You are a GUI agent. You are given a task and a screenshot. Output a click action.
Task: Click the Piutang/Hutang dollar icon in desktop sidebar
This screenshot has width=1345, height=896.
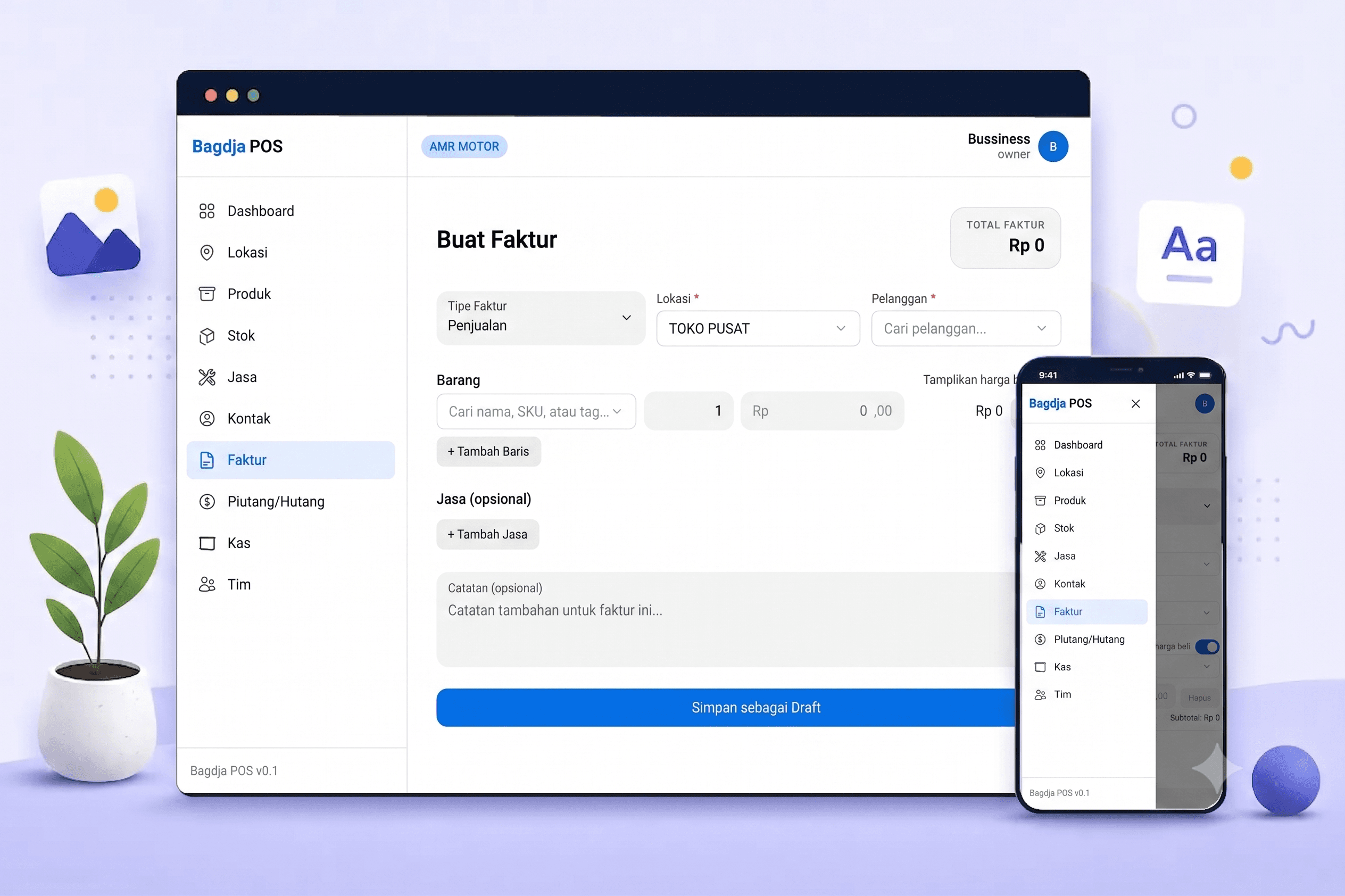coord(206,502)
